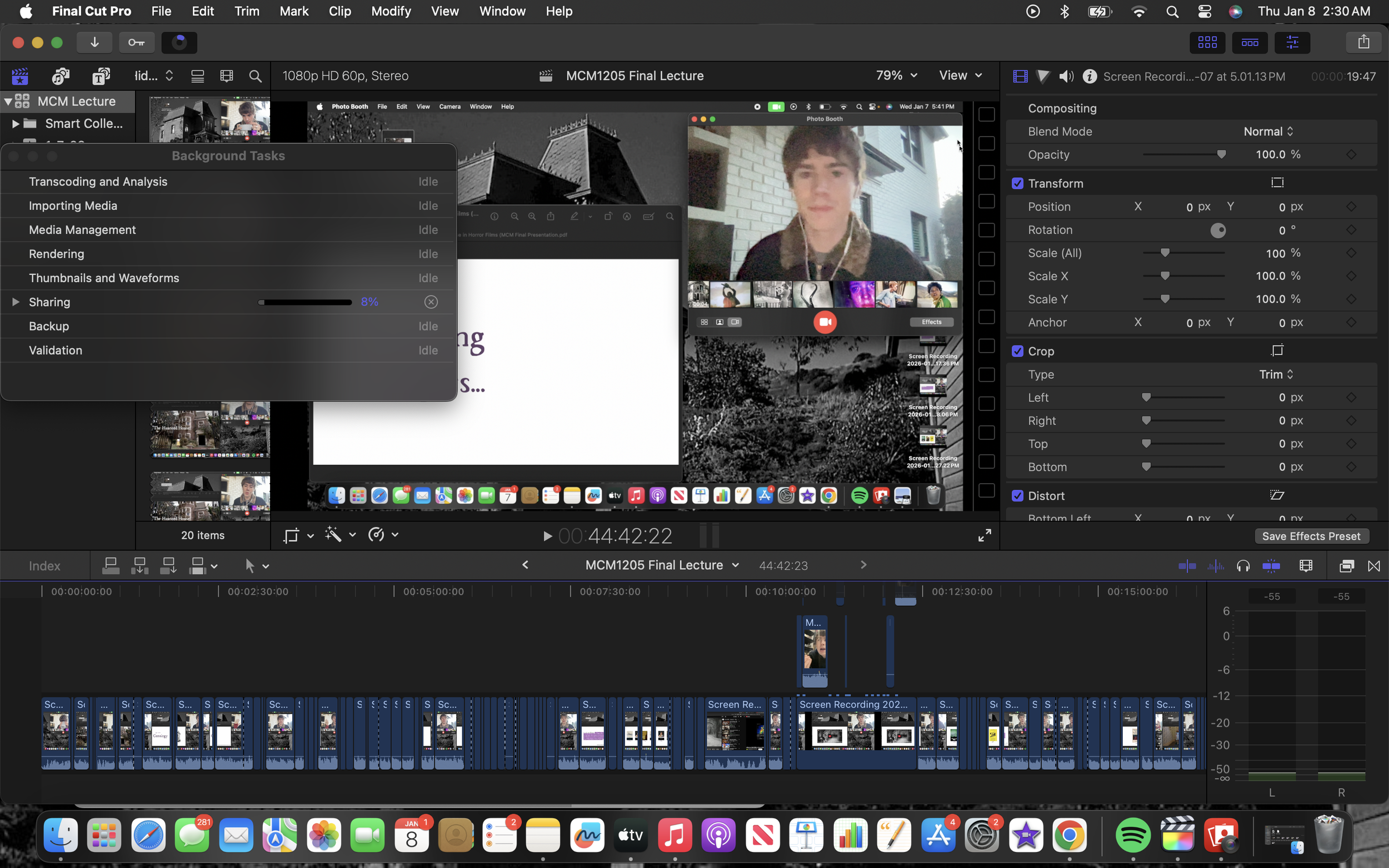Open the Photos and Audio sidebar
The width and height of the screenshot is (1389, 868).
(x=61, y=76)
